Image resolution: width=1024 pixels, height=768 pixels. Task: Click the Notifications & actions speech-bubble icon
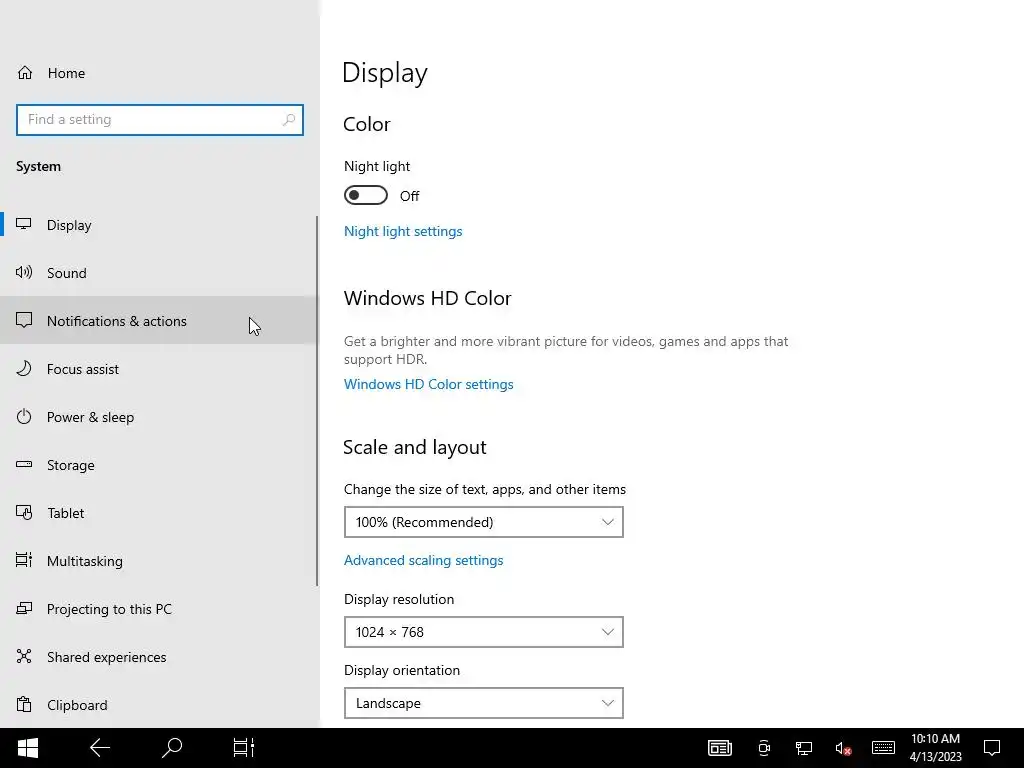coord(24,320)
